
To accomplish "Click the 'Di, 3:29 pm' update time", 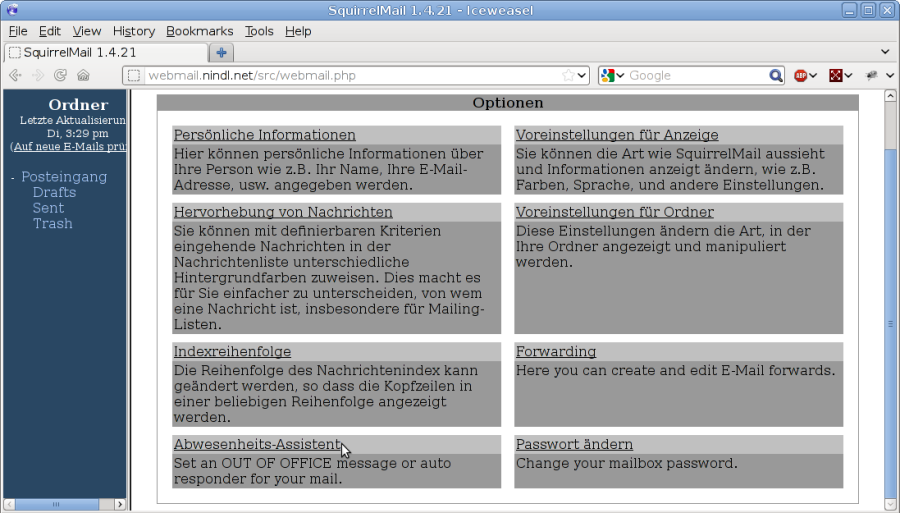I will pos(77,133).
